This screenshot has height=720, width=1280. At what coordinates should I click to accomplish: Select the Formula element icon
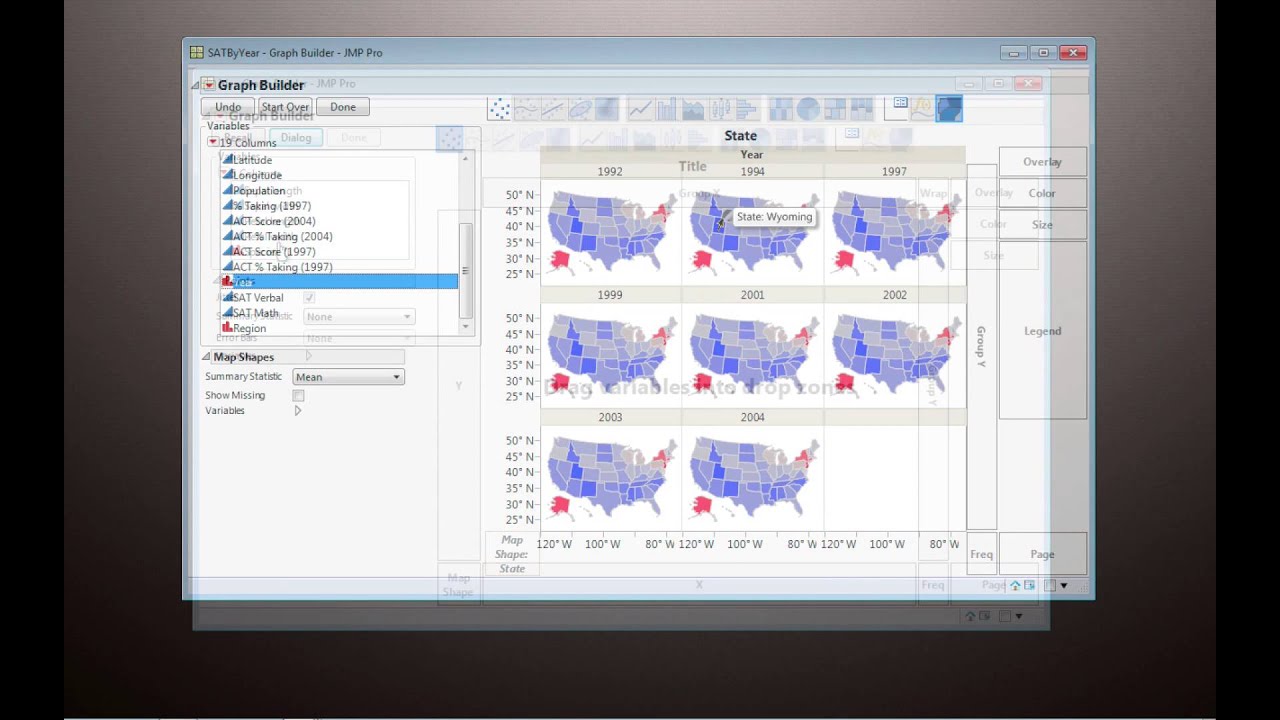click(x=922, y=109)
